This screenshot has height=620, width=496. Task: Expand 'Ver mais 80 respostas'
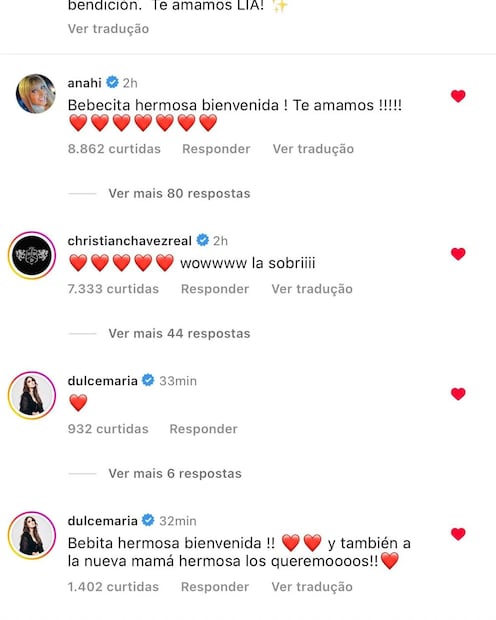click(179, 193)
